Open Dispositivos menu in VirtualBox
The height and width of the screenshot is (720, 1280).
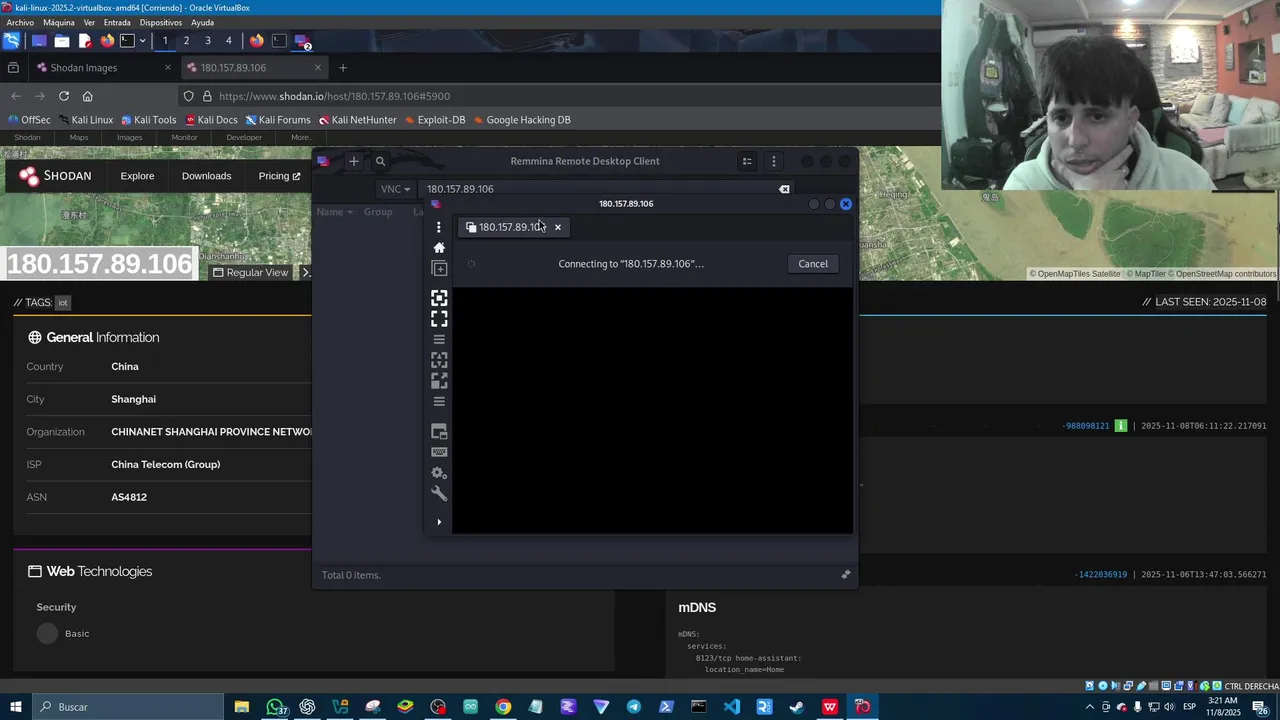tap(161, 22)
